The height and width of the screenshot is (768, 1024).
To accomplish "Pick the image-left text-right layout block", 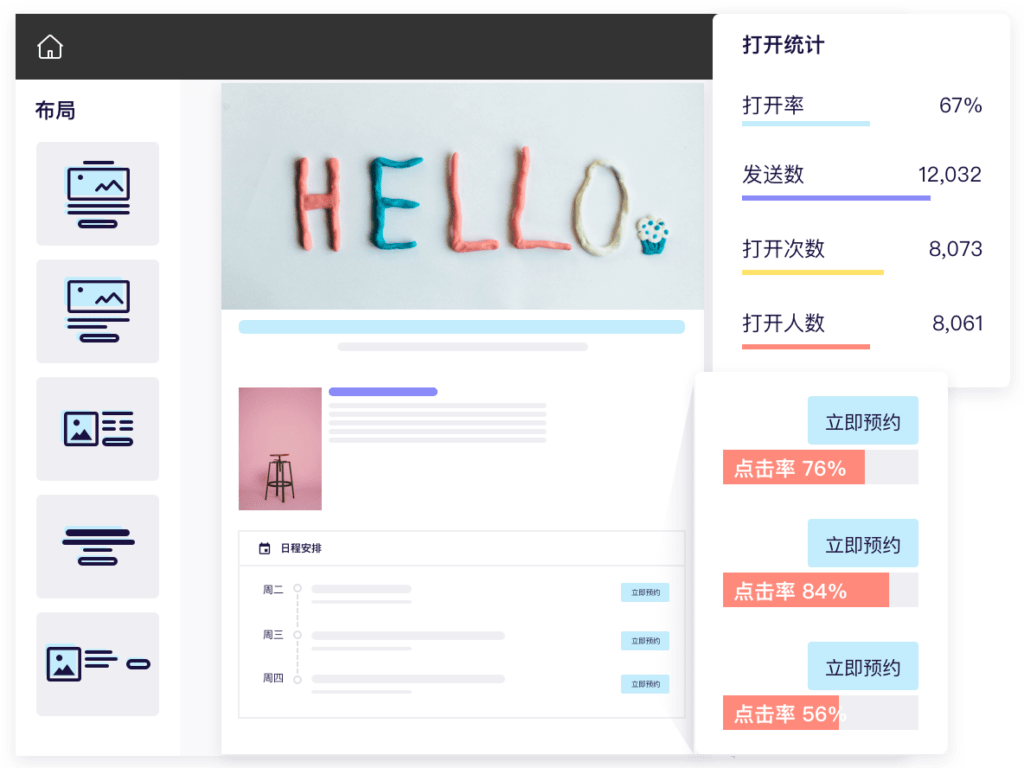I will pyautogui.click(x=97, y=428).
